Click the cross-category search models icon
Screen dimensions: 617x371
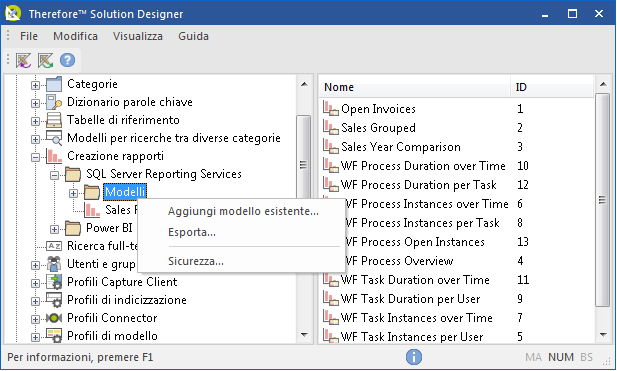[54, 138]
